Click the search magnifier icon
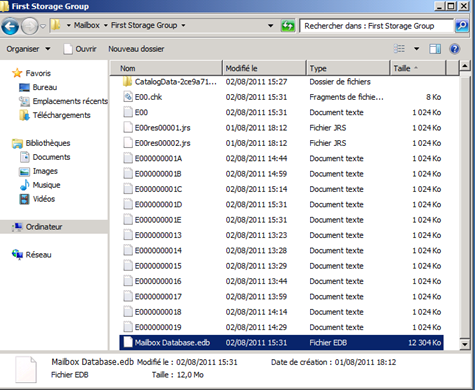Screen dimensions: 475x390 pos(462,26)
